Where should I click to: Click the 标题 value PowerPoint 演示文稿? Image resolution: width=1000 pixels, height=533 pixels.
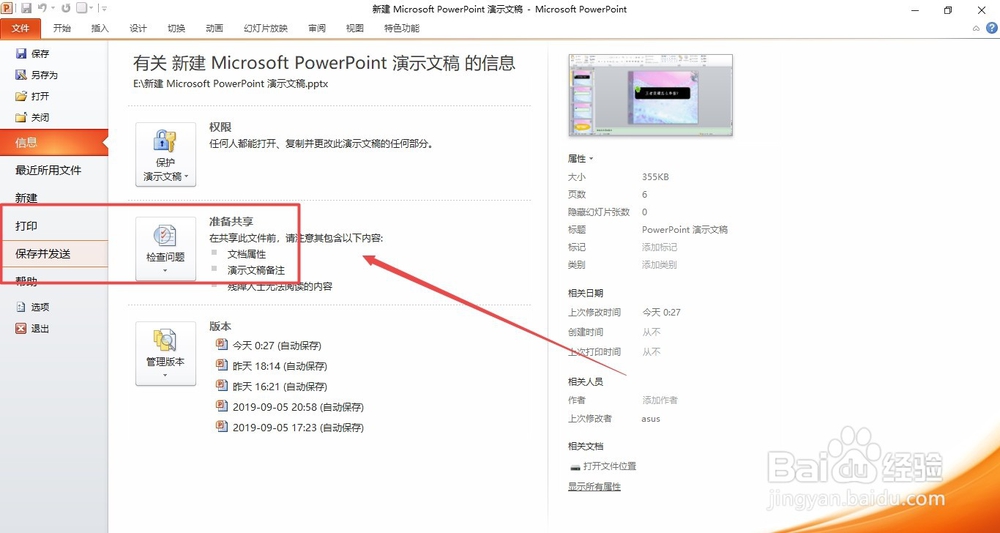[x=685, y=230]
